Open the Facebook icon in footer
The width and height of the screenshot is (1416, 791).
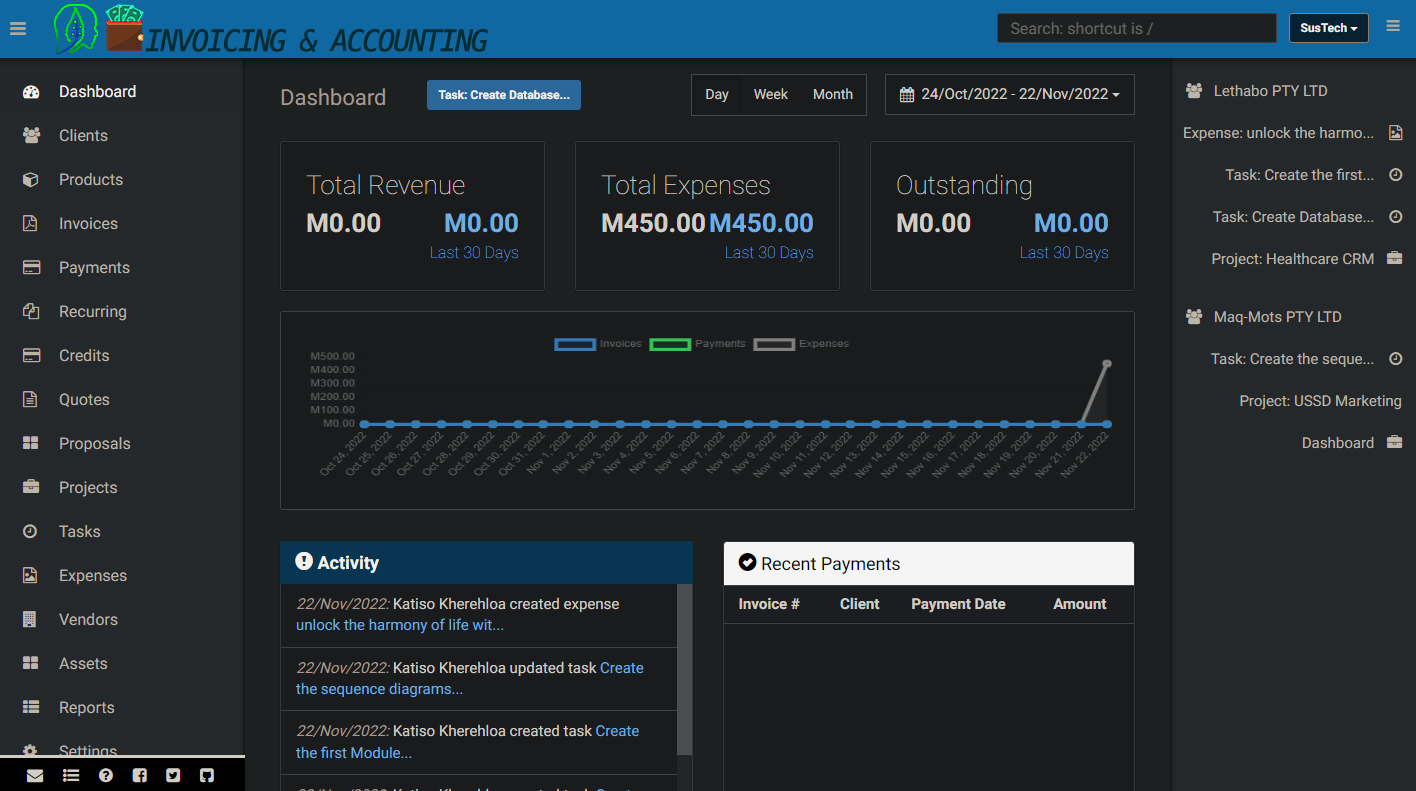coord(140,775)
